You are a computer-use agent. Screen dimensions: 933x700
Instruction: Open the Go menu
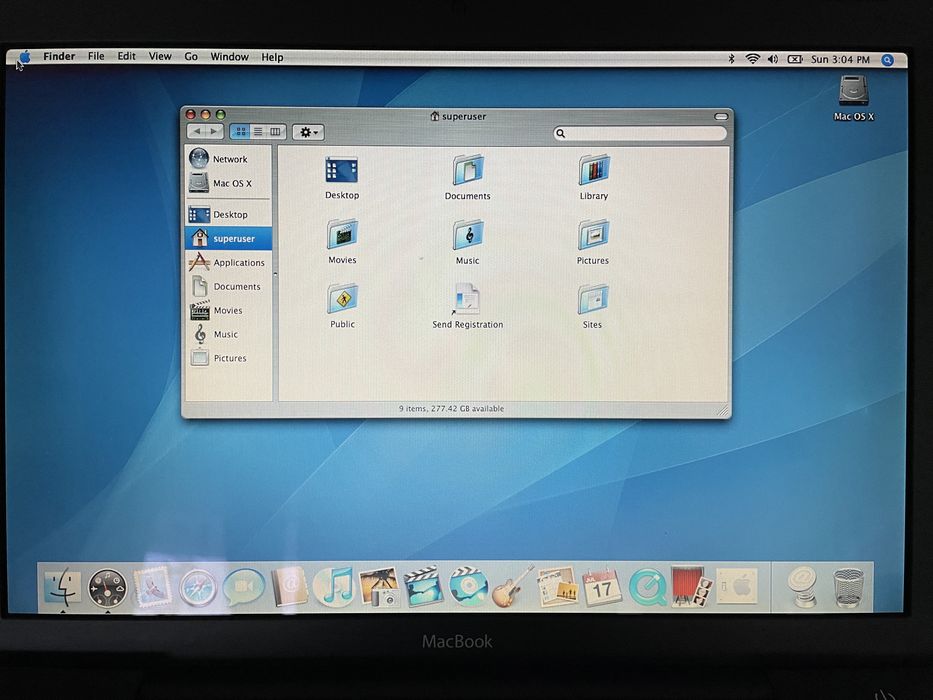pyautogui.click(x=191, y=57)
